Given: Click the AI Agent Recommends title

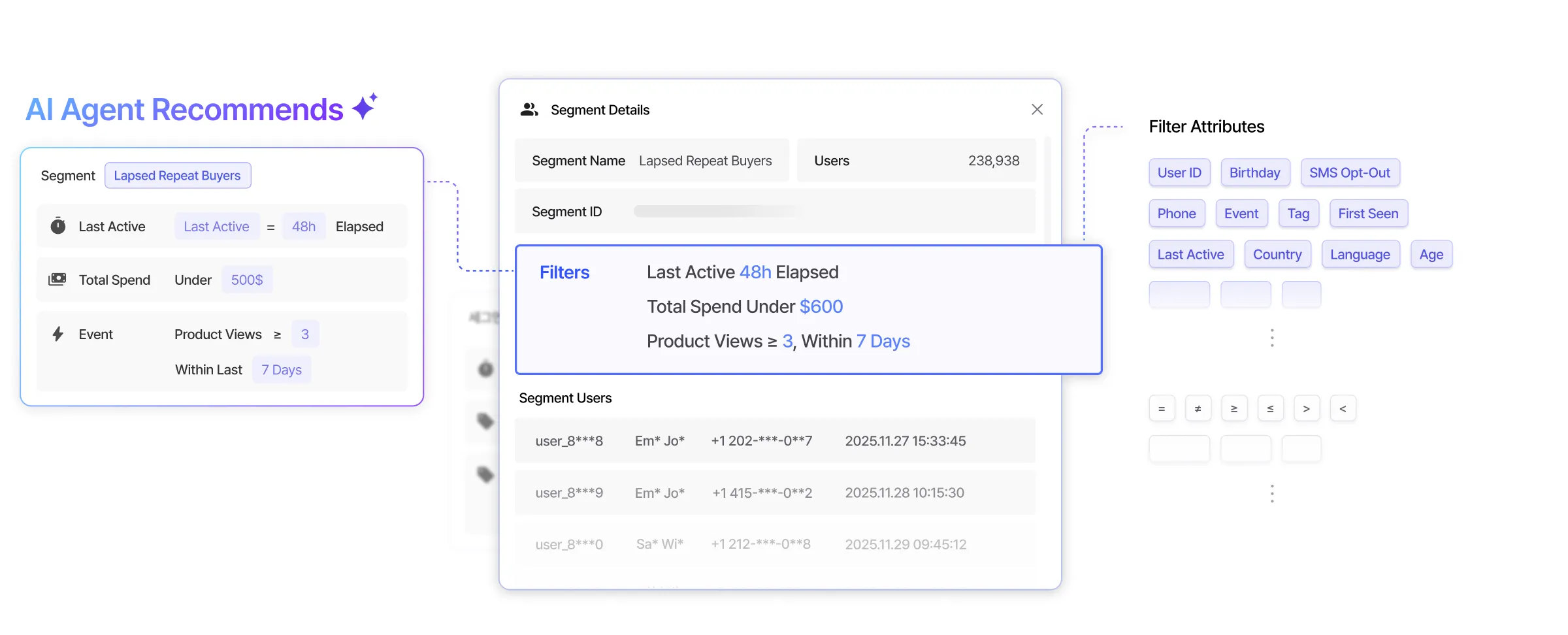Looking at the screenshot, I should point(184,110).
